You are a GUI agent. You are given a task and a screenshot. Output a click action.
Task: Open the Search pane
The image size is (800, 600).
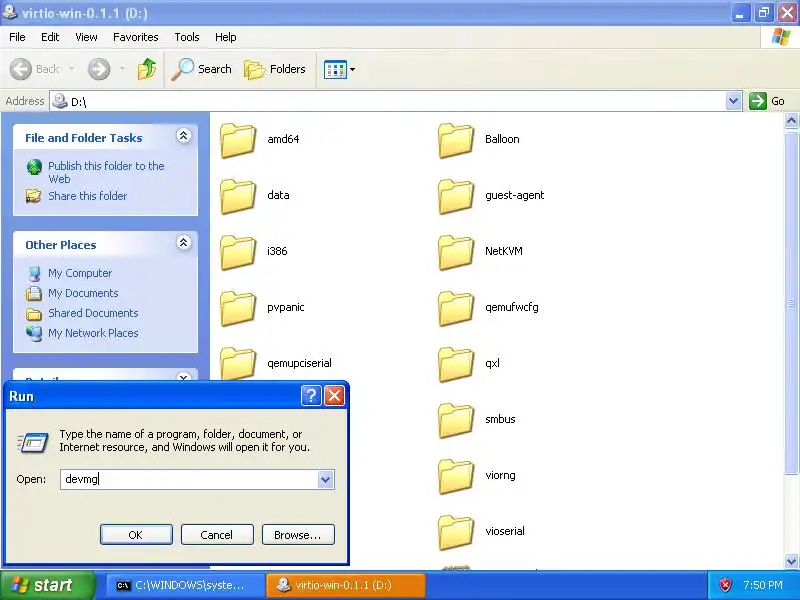tap(202, 69)
